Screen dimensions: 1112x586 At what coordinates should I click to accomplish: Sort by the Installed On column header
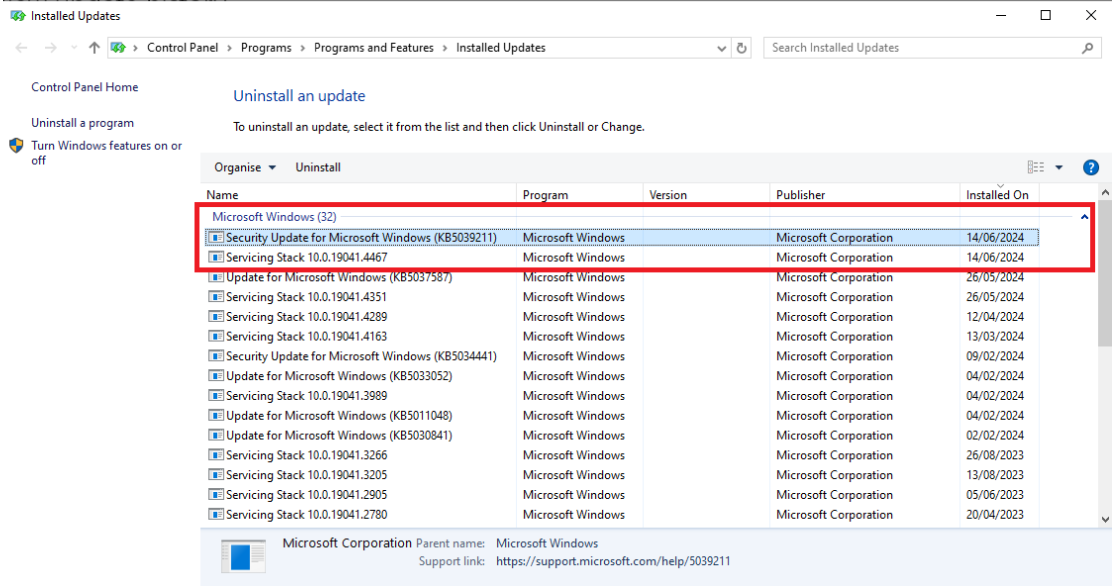pos(999,194)
